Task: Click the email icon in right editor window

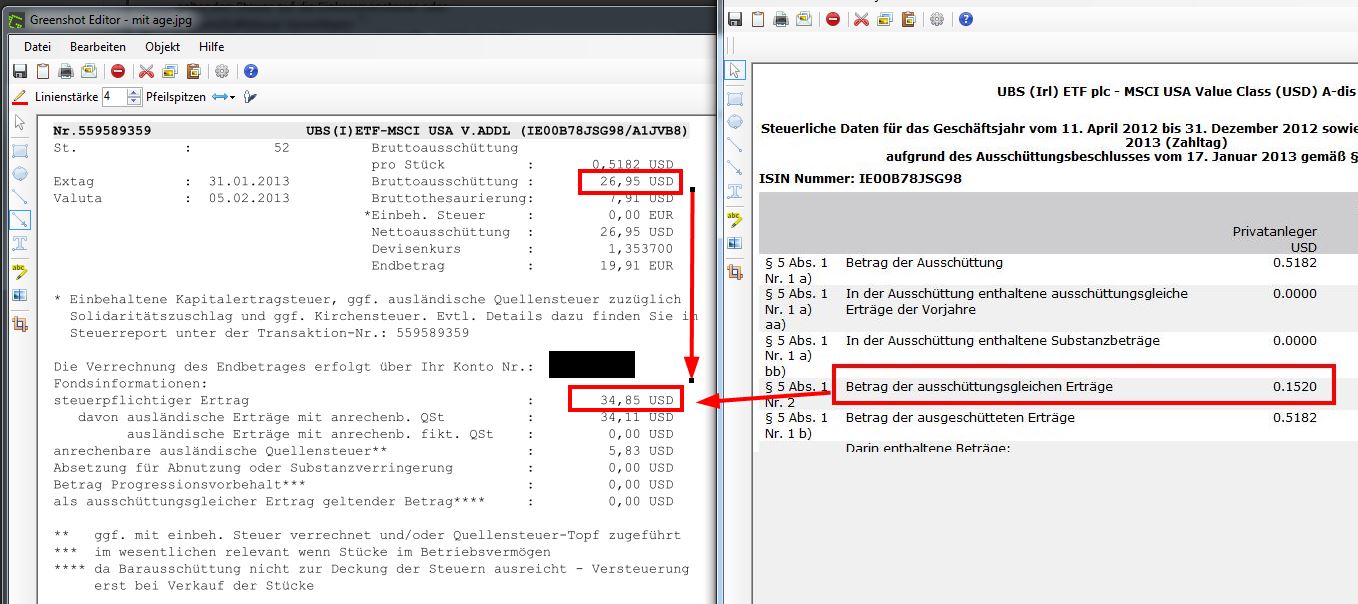Action: point(803,19)
